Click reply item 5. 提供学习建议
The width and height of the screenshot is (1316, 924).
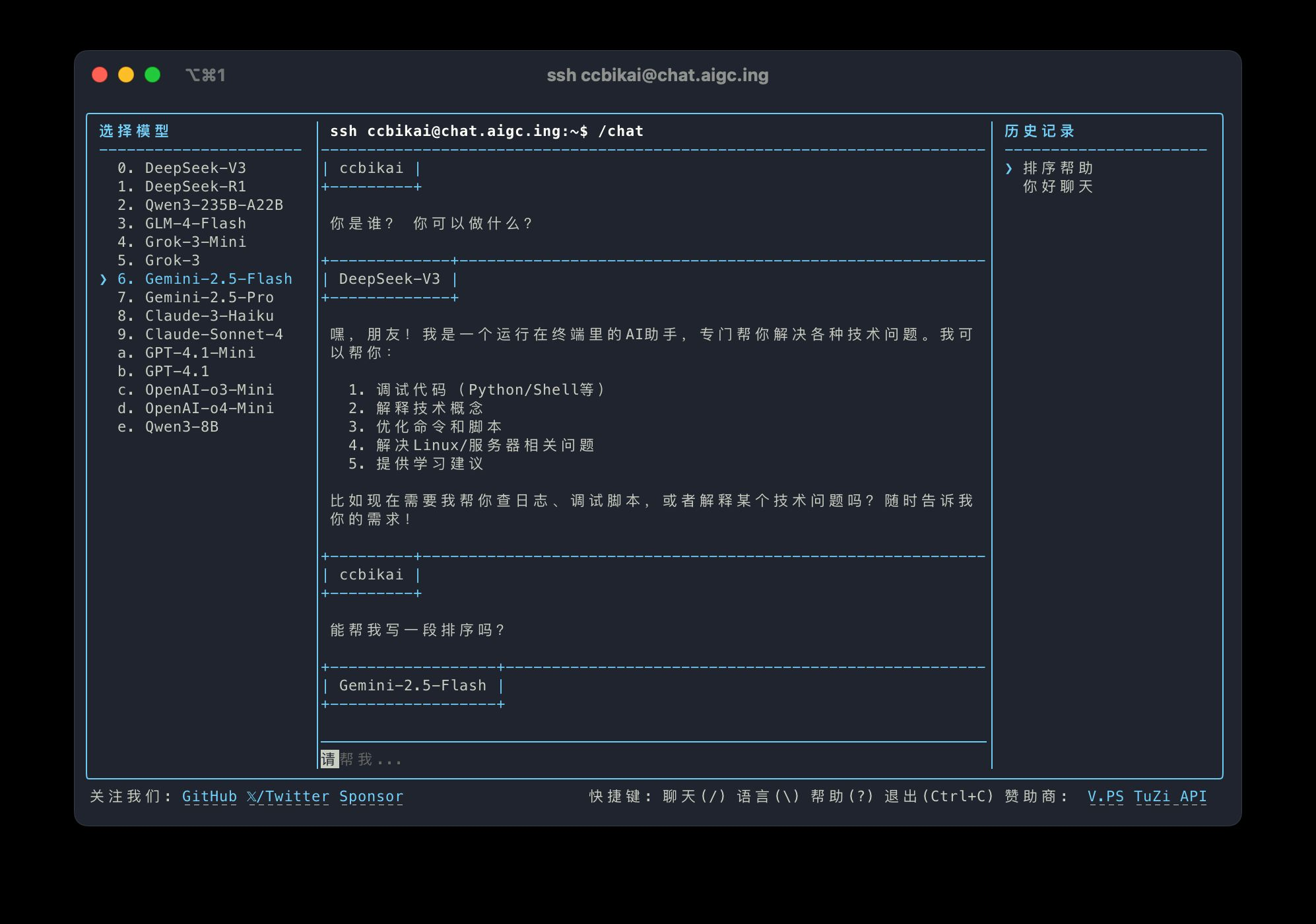point(416,463)
